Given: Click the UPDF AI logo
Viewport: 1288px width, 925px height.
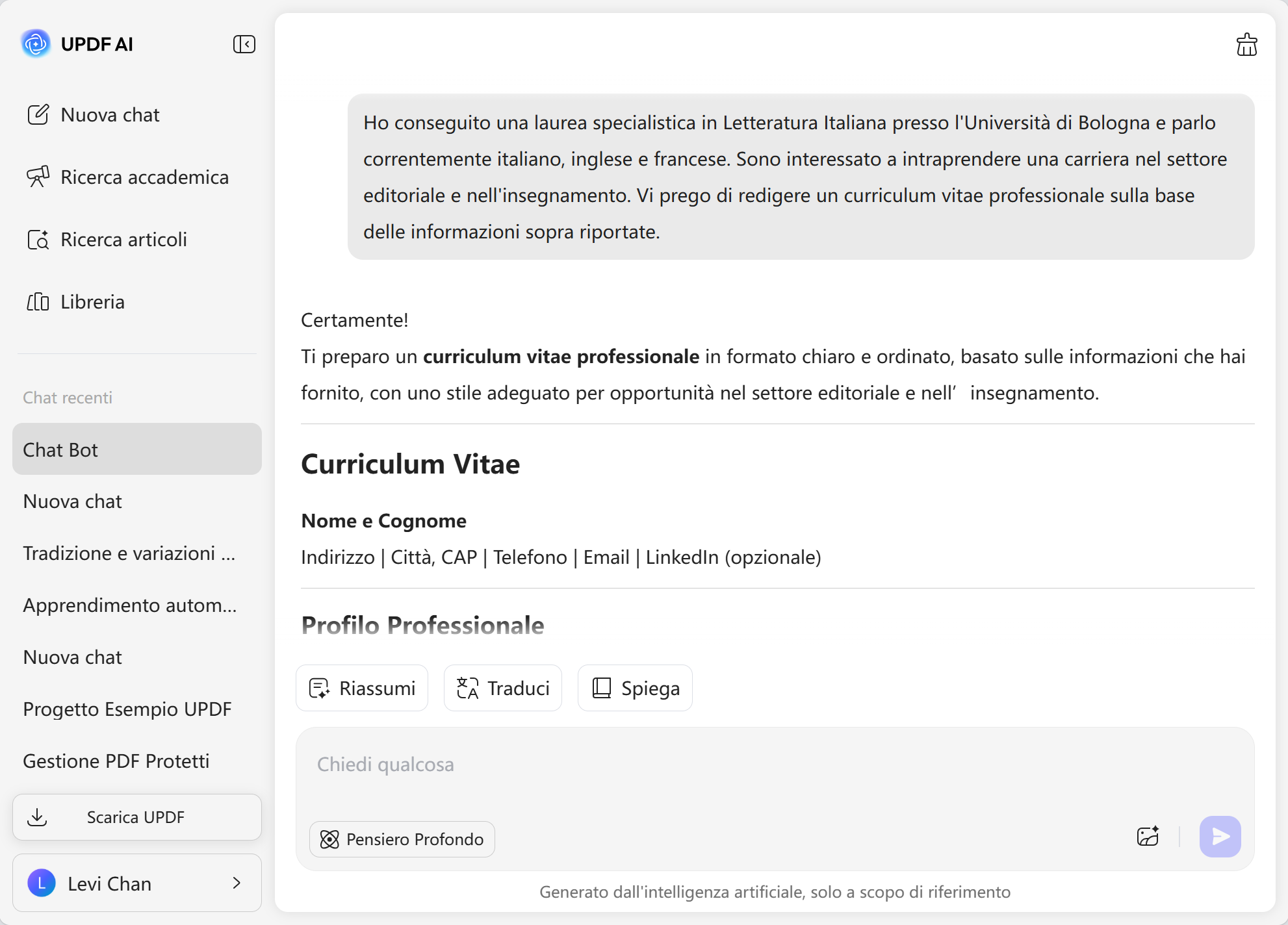Looking at the screenshot, I should (x=36, y=44).
